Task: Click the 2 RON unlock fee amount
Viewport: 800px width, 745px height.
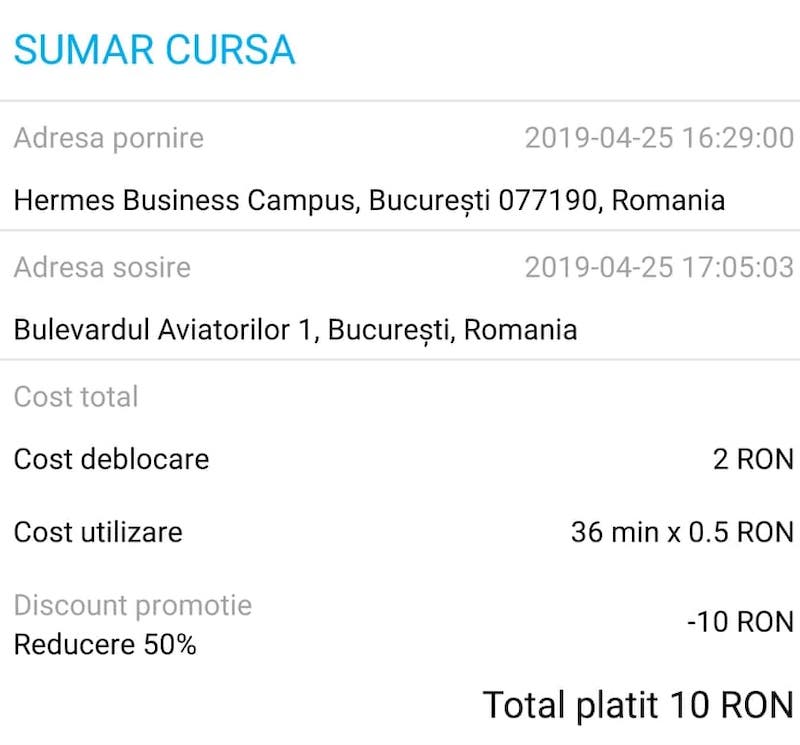Action: coord(753,459)
